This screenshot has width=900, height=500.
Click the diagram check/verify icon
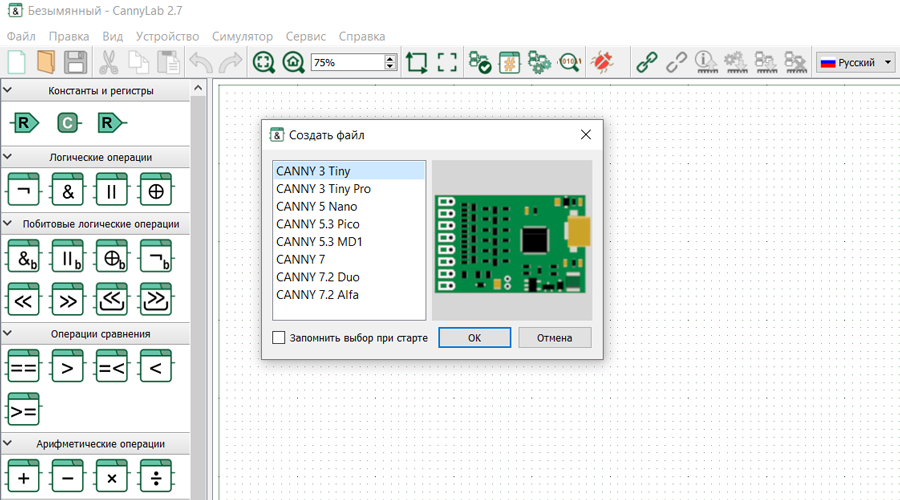point(479,62)
